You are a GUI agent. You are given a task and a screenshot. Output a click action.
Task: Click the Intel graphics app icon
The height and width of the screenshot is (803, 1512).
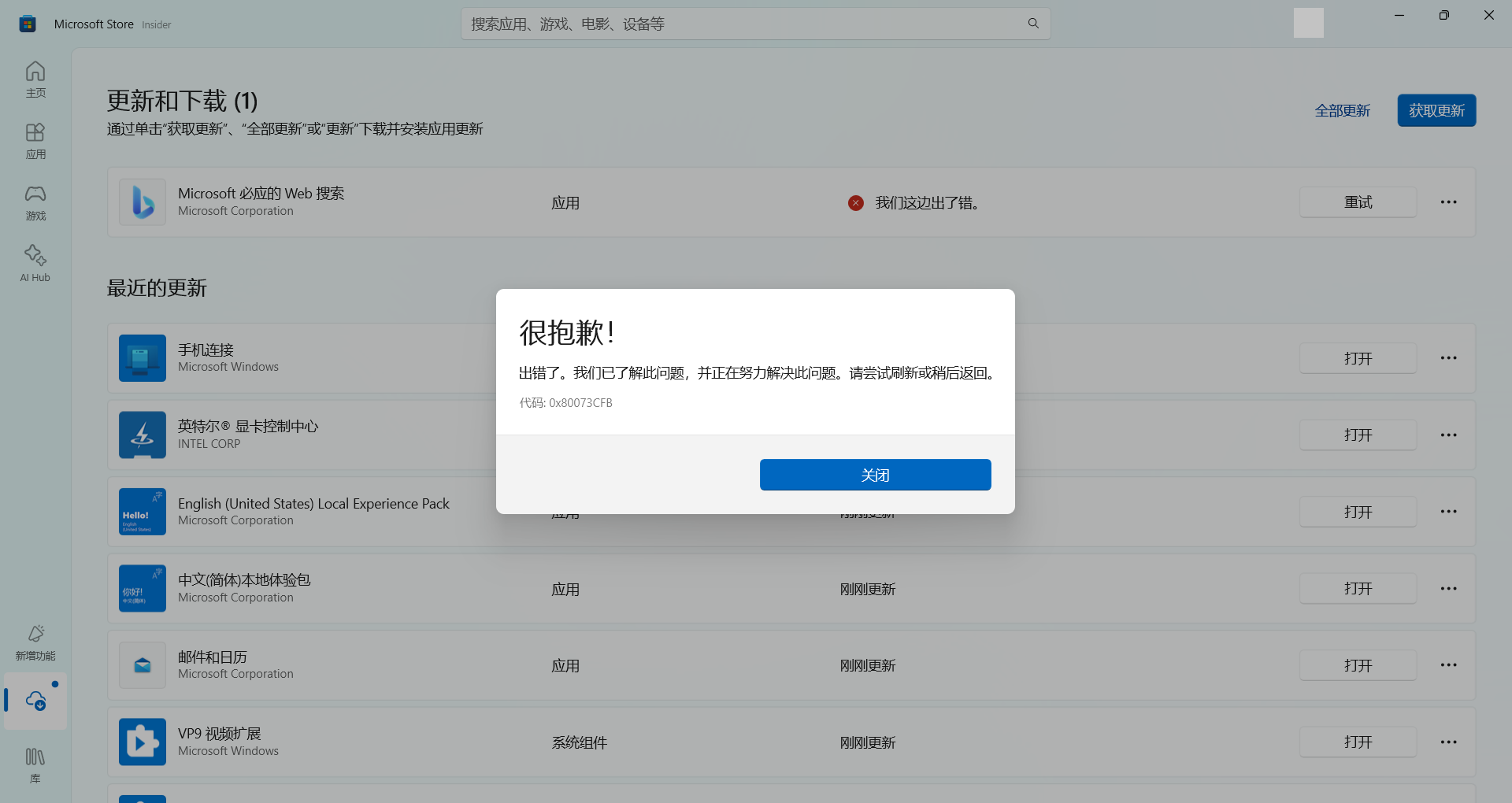[143, 435]
